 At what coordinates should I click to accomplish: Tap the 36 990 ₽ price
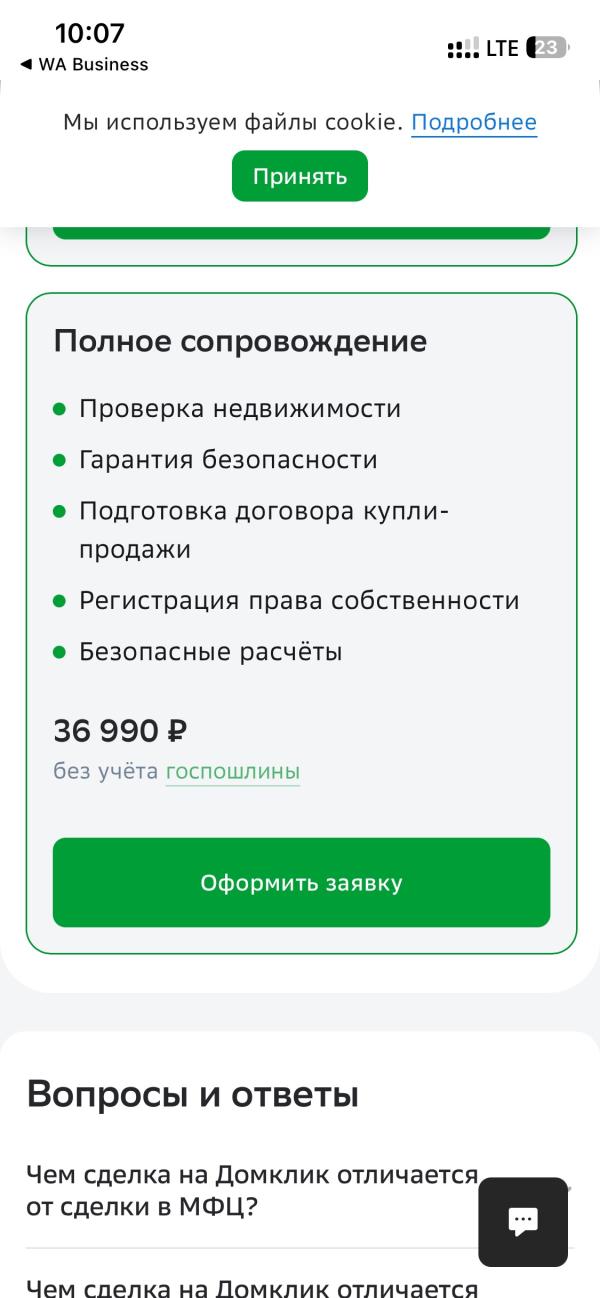pyautogui.click(x=120, y=731)
